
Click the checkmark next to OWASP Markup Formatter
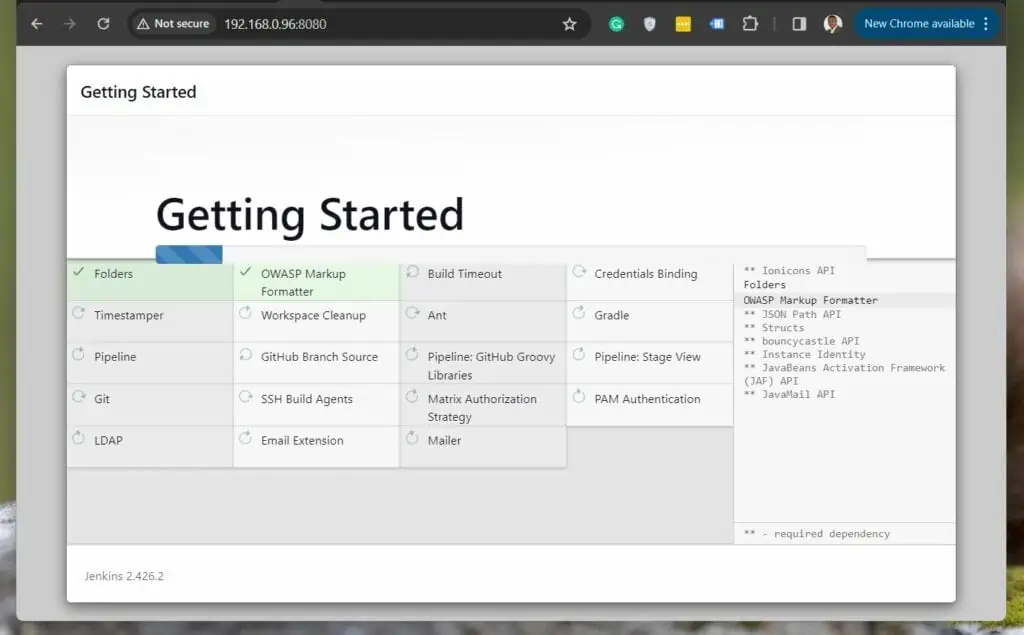pyautogui.click(x=246, y=272)
